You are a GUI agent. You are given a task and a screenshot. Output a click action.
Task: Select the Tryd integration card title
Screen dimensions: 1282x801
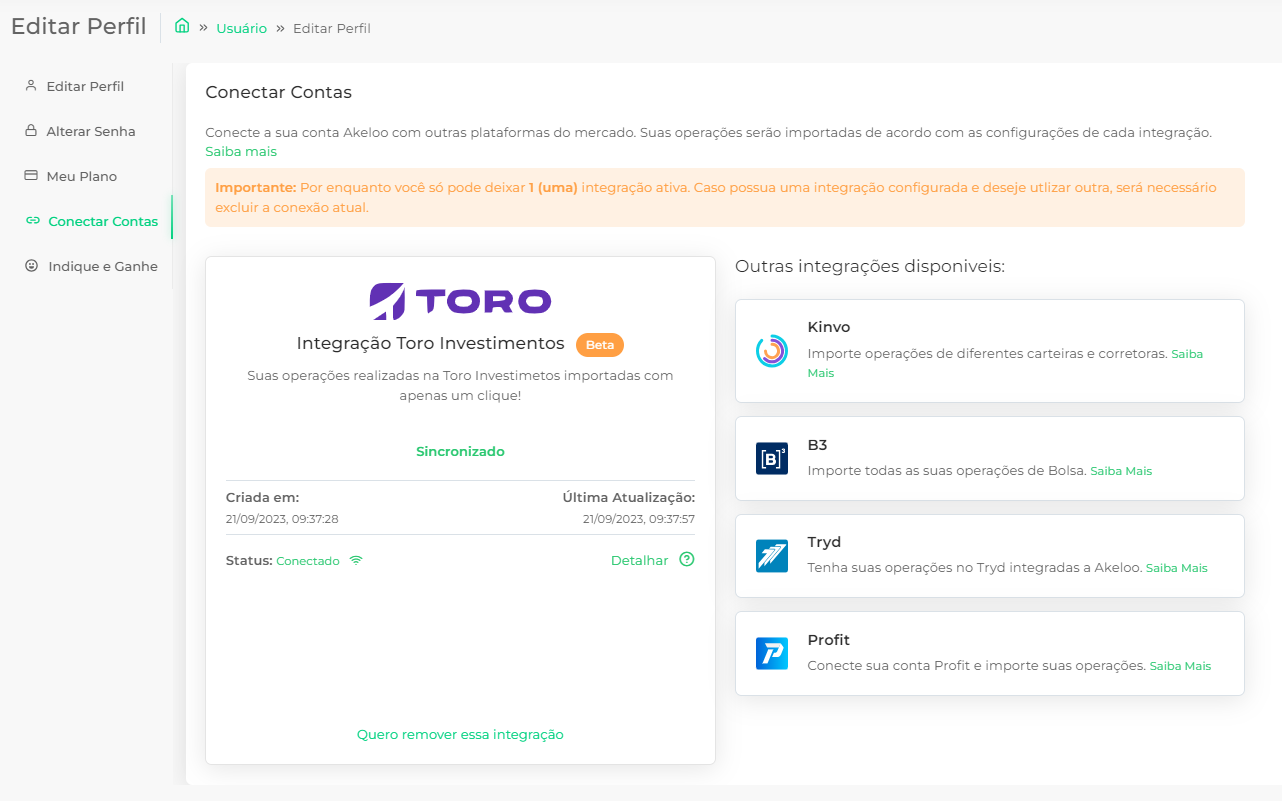coord(824,542)
